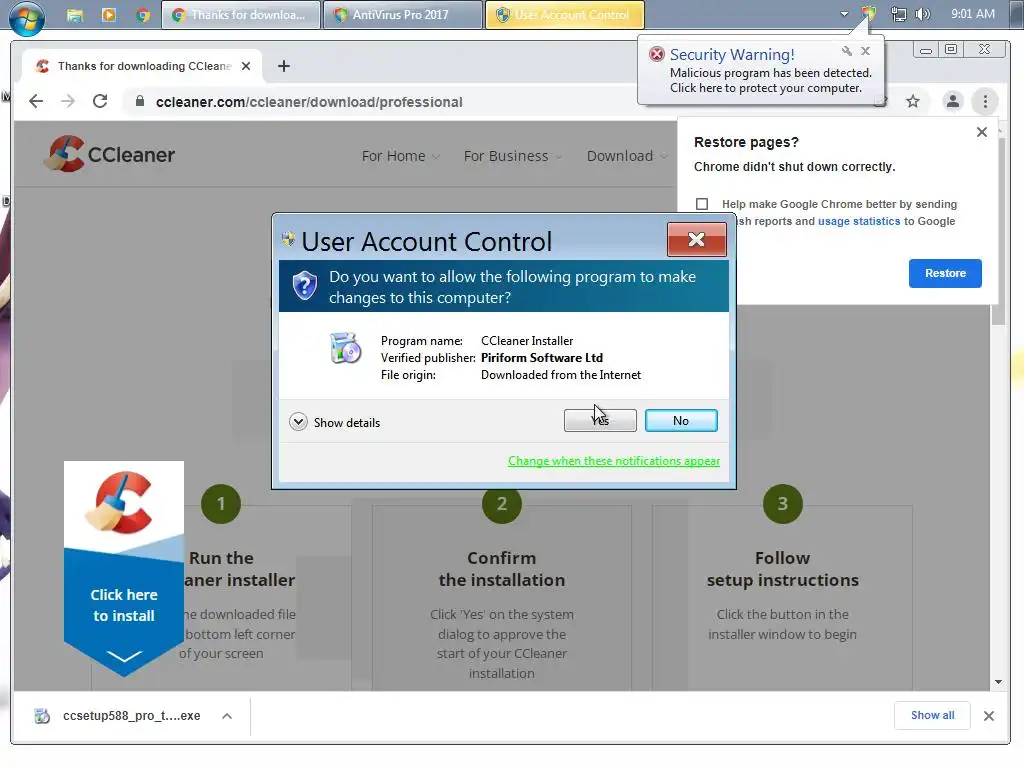Focus the ccleaner.com address bar
Viewport: 1024px width, 768px height.
(x=309, y=102)
